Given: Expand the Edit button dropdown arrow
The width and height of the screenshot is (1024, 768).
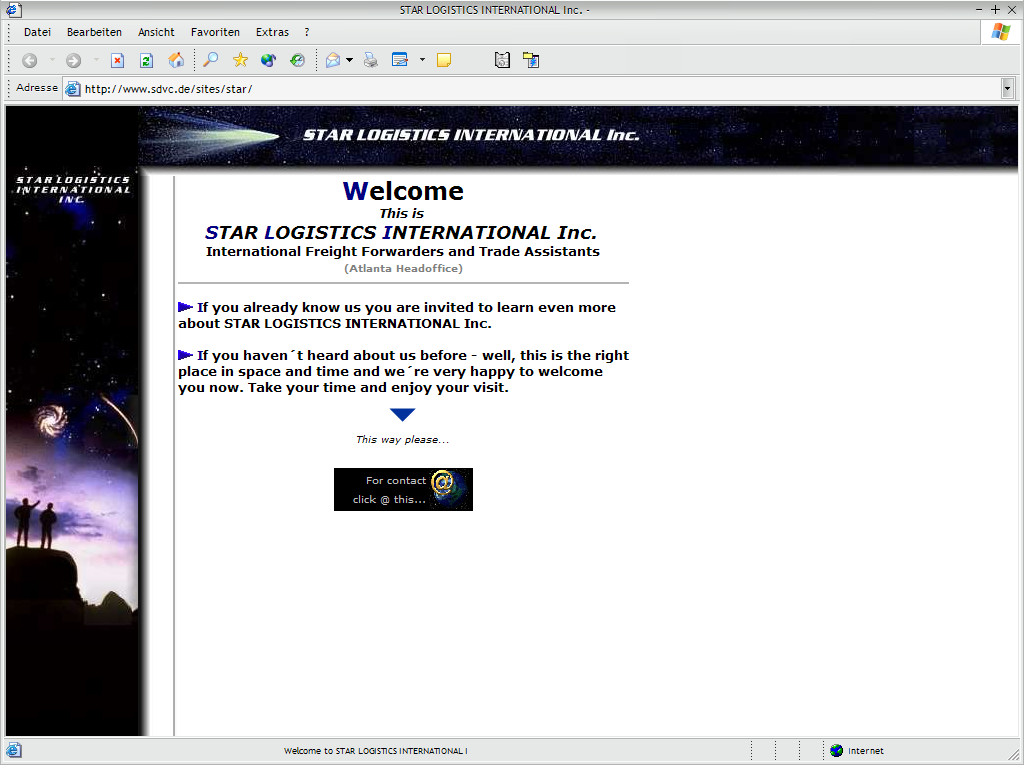Looking at the screenshot, I should 422,61.
